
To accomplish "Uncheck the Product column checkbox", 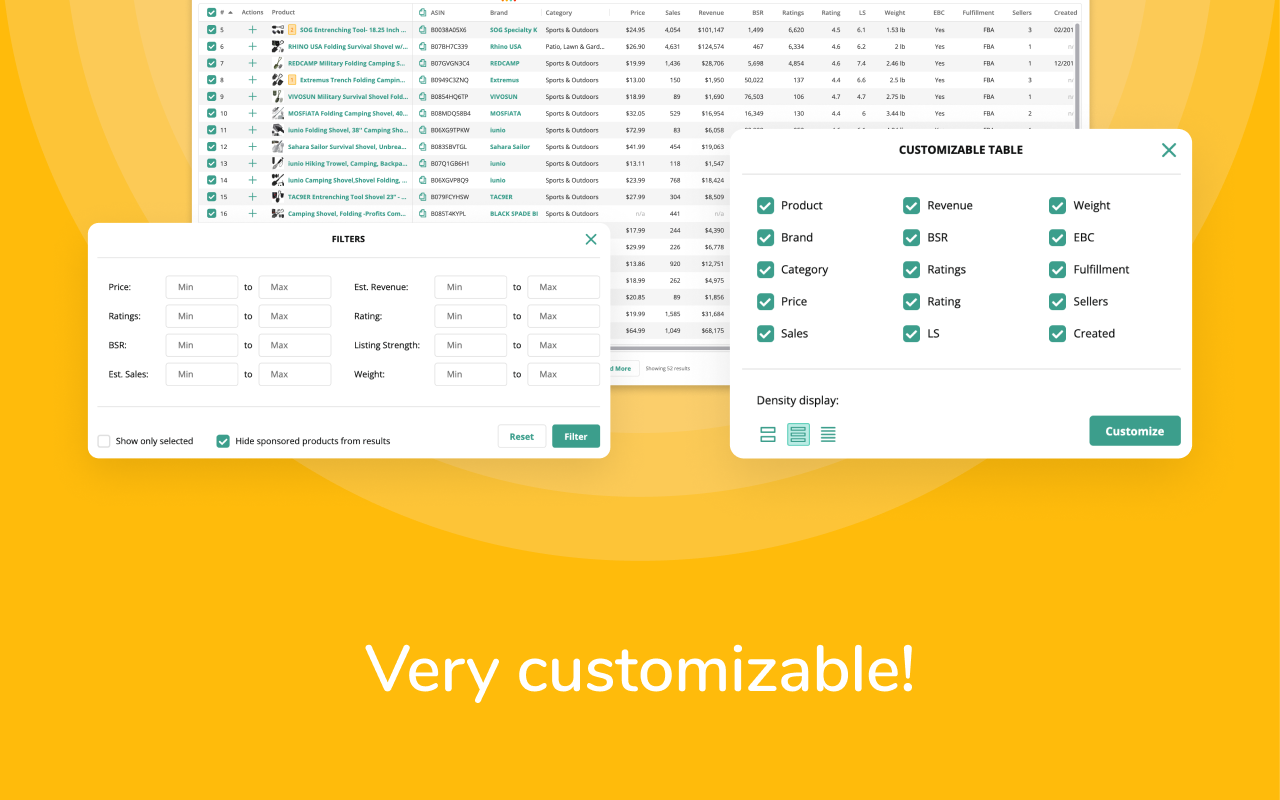I will pos(765,205).
